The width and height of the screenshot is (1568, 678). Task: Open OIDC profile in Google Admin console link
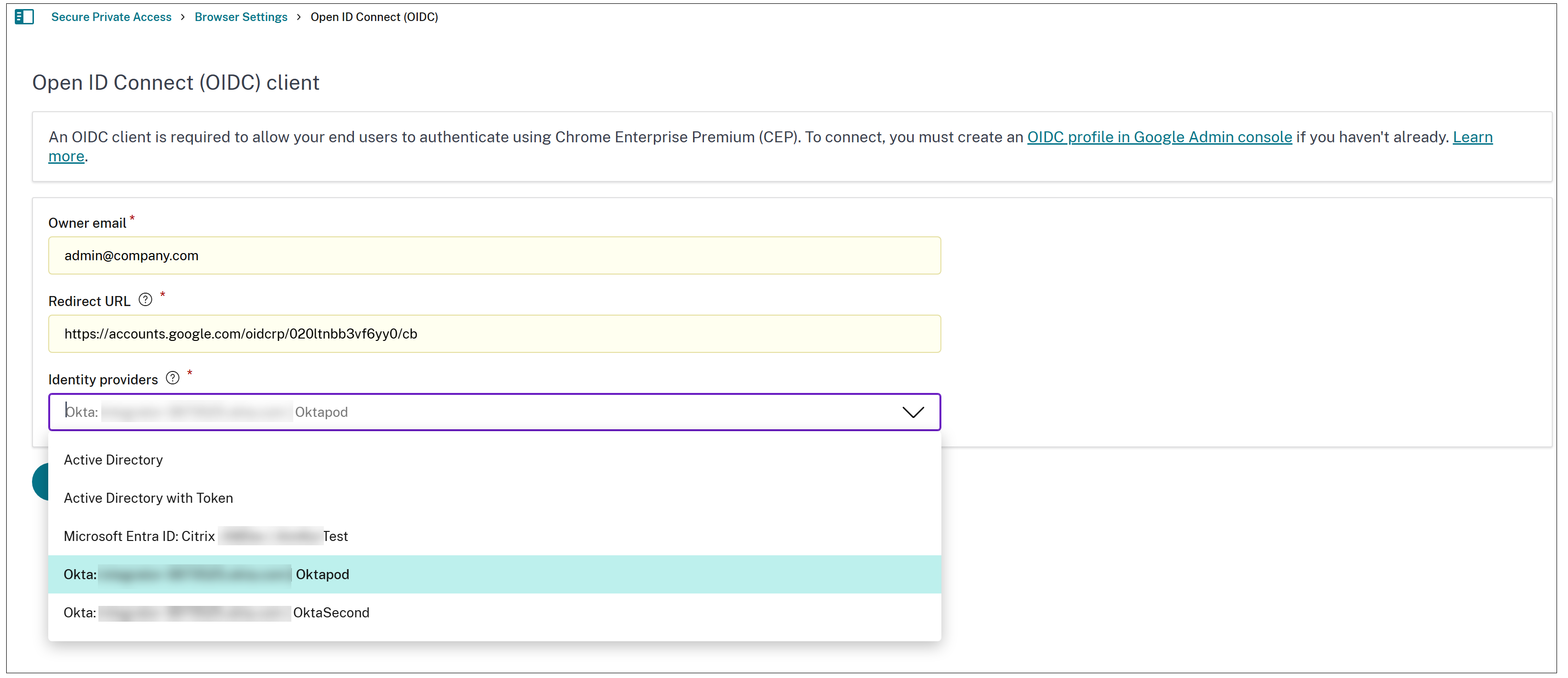[1160, 138]
